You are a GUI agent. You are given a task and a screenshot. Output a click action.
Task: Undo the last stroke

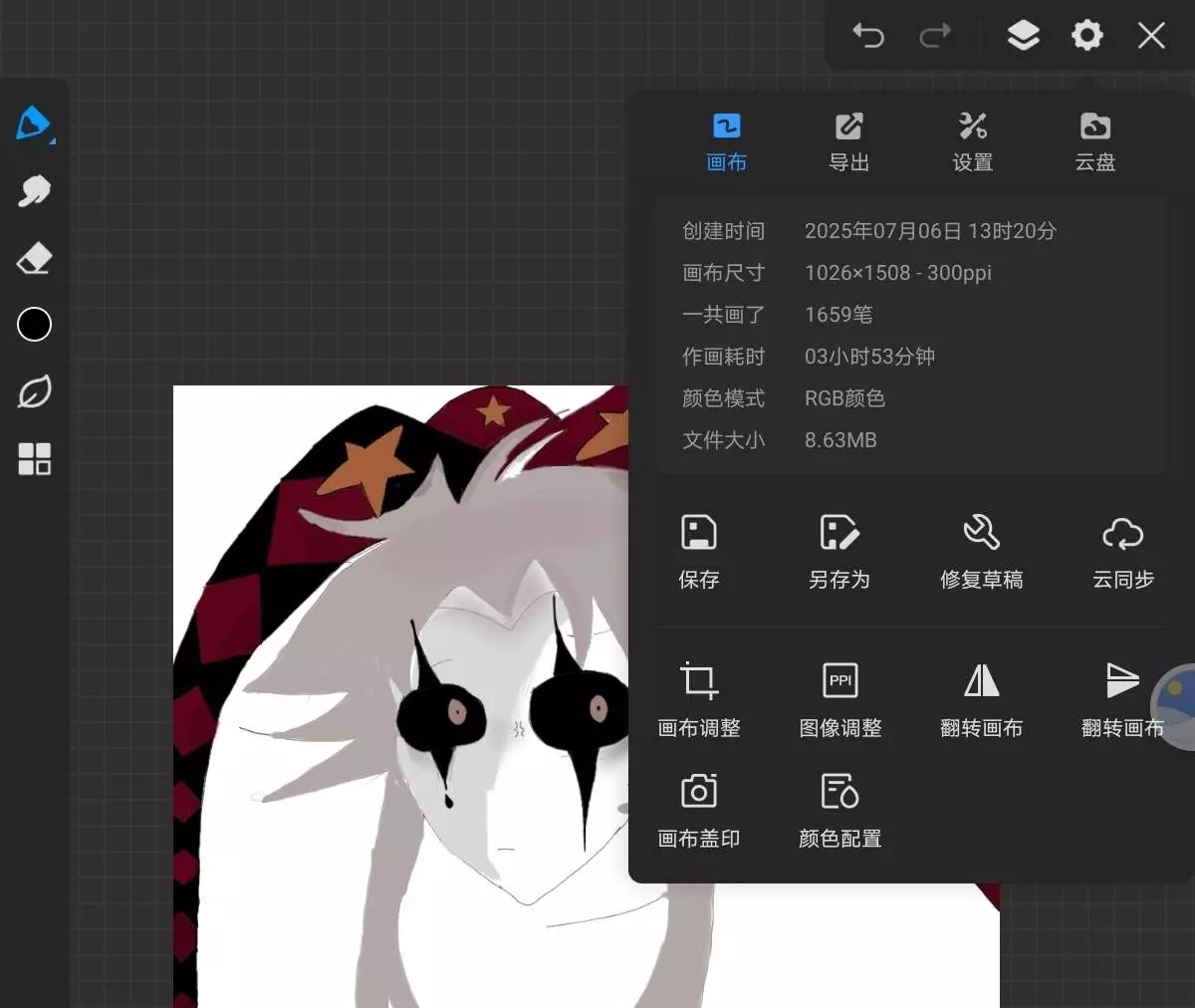tap(868, 37)
